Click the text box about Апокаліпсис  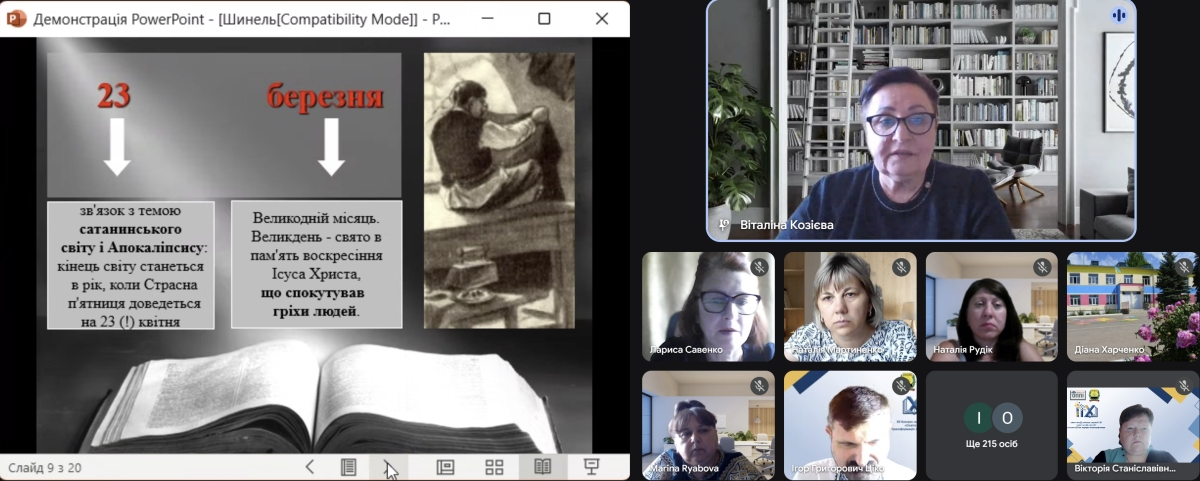point(130,265)
